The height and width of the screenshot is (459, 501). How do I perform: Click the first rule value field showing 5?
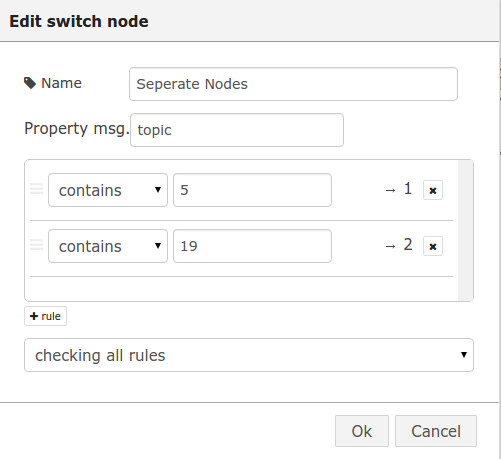point(252,190)
